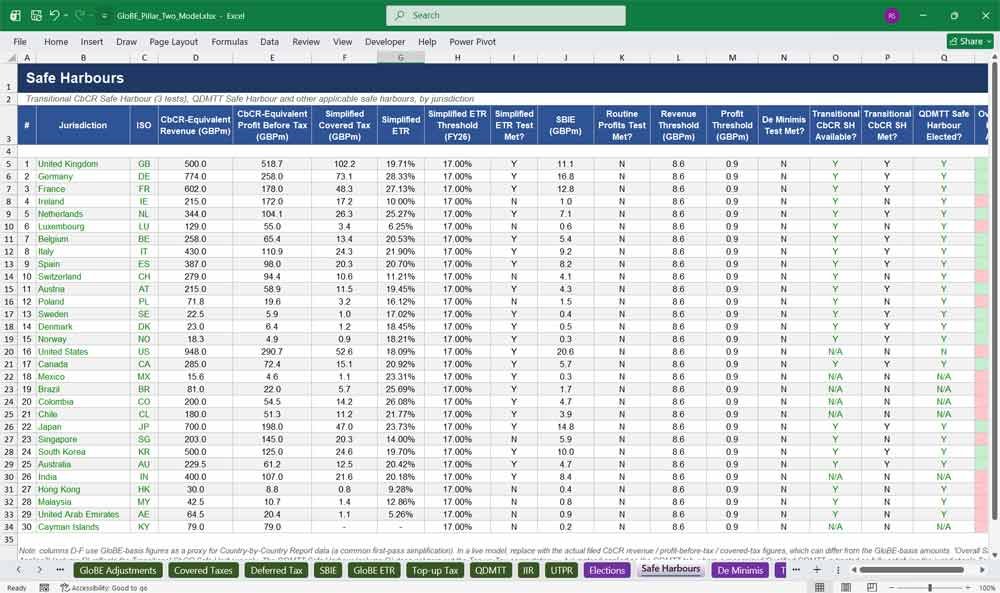Open the user account avatar
Screen dimensions: 1000x593
click(x=892, y=15)
